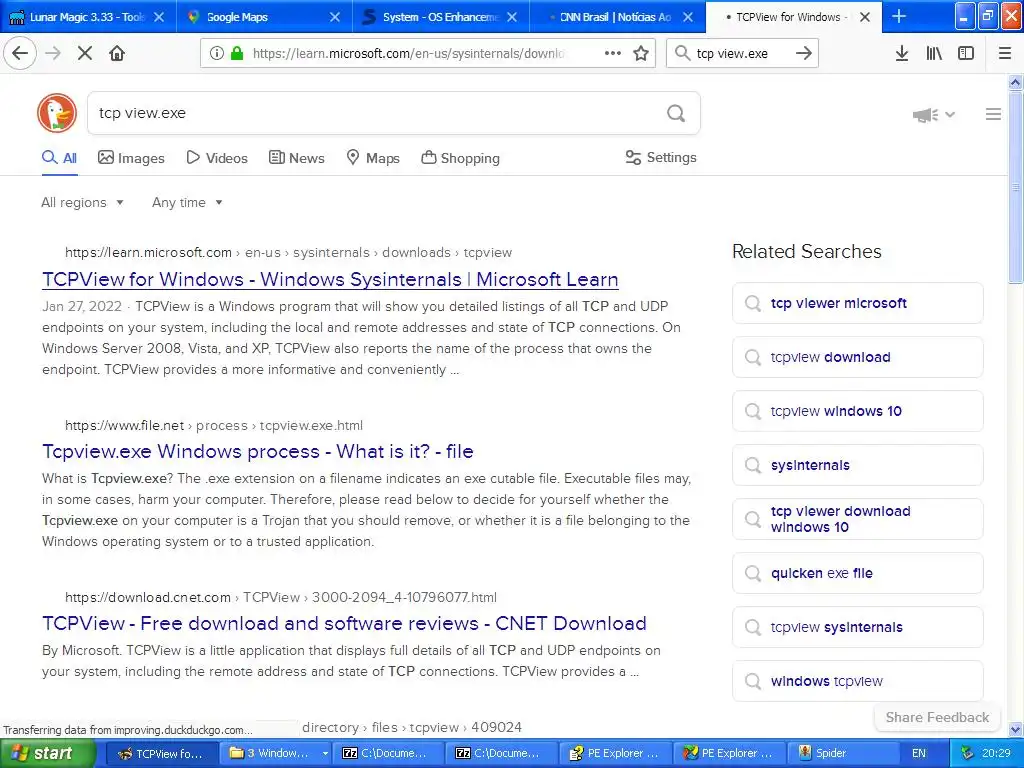Open the downloads panel
Image resolution: width=1024 pixels, height=768 pixels.
tap(902, 54)
